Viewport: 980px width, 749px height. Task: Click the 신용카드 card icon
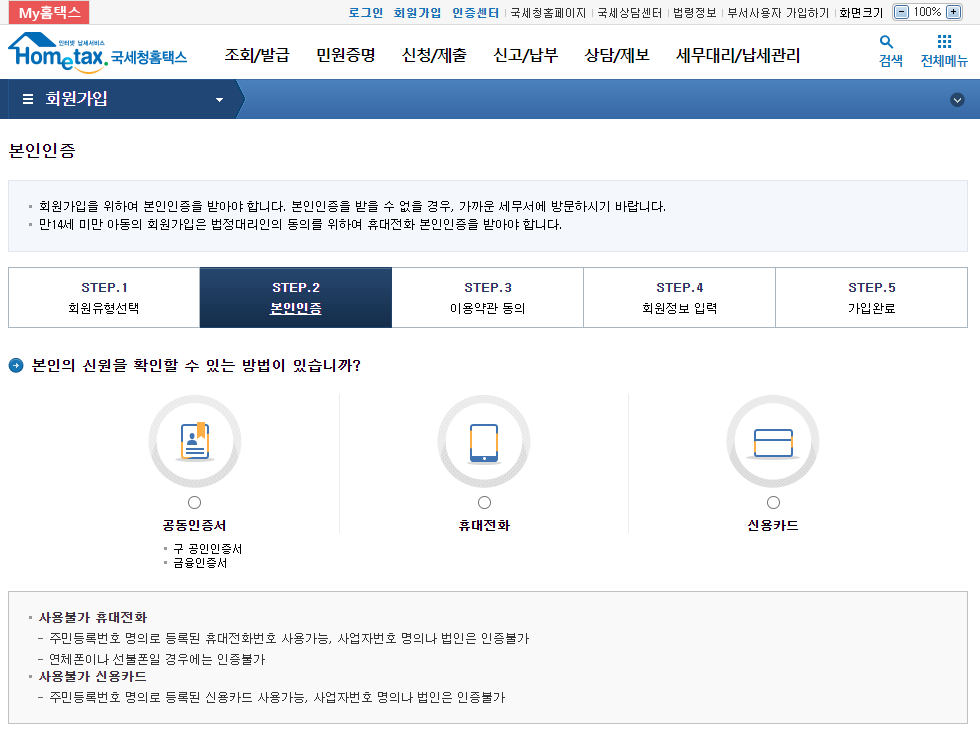tap(773, 441)
